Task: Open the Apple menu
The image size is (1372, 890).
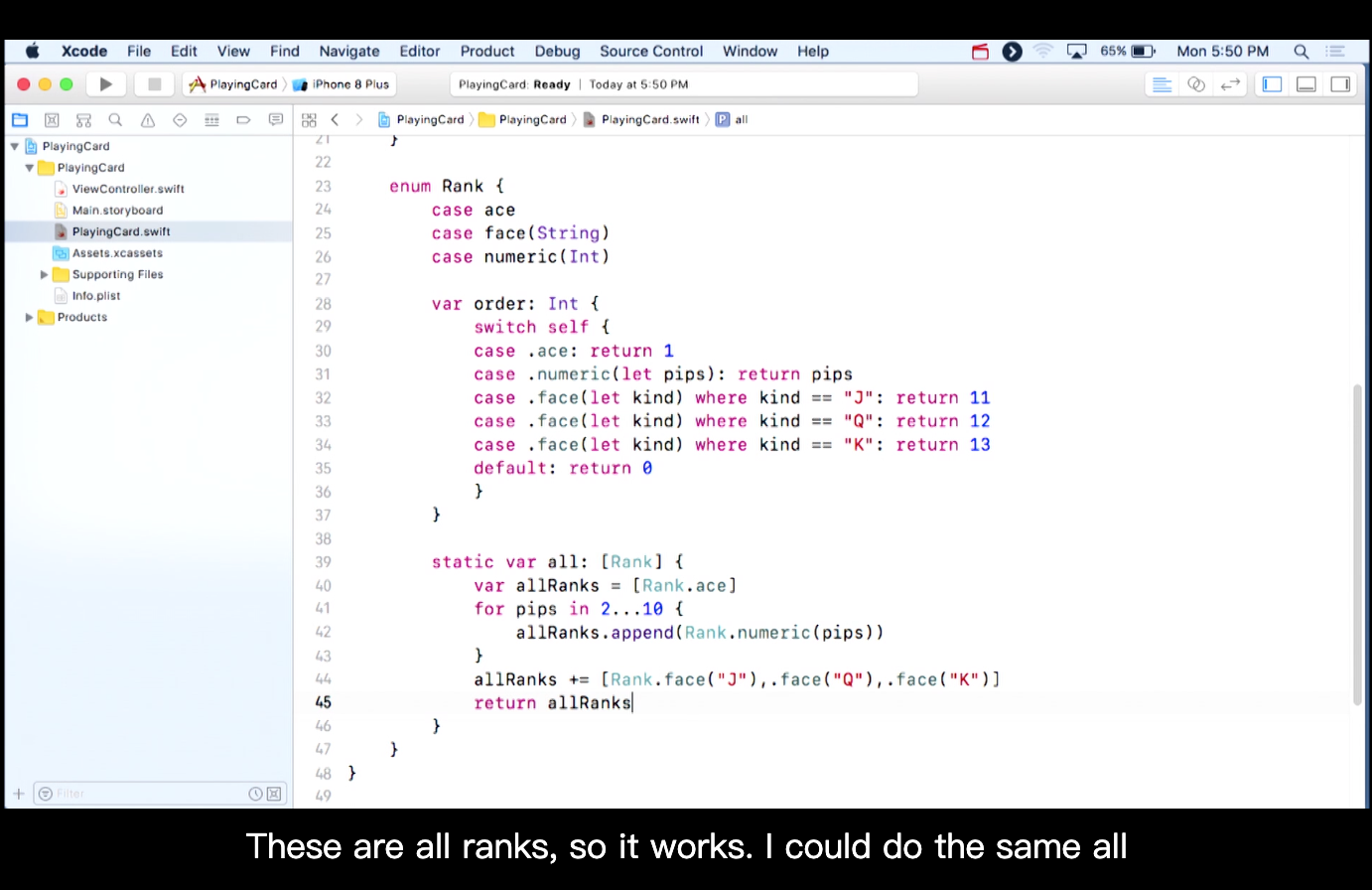Action: (x=32, y=52)
